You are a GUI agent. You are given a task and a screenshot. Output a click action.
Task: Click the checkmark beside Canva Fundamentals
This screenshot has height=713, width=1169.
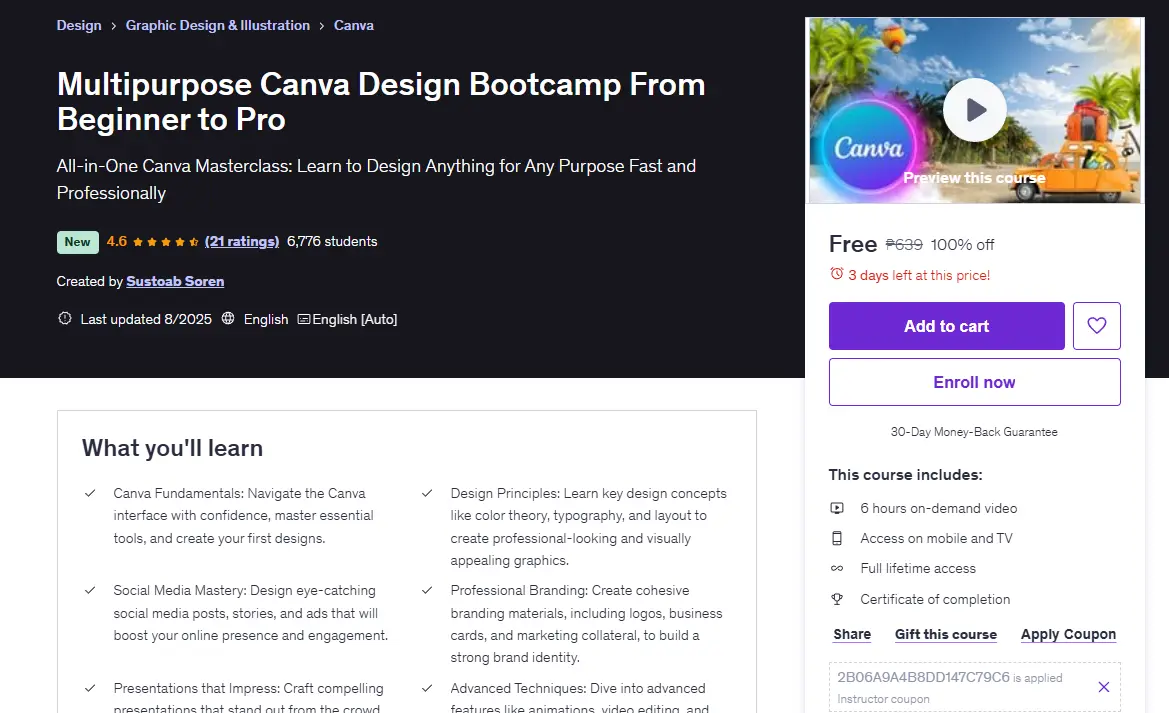pos(90,493)
